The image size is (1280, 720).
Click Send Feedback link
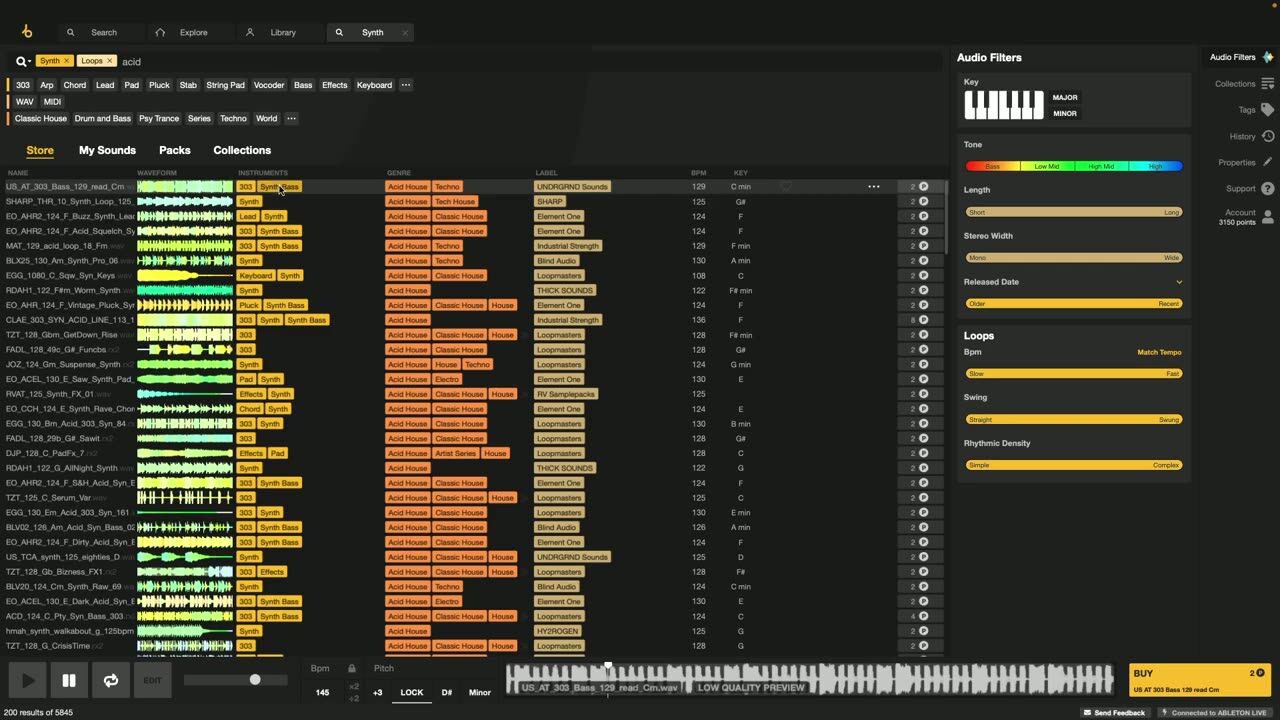point(1114,713)
